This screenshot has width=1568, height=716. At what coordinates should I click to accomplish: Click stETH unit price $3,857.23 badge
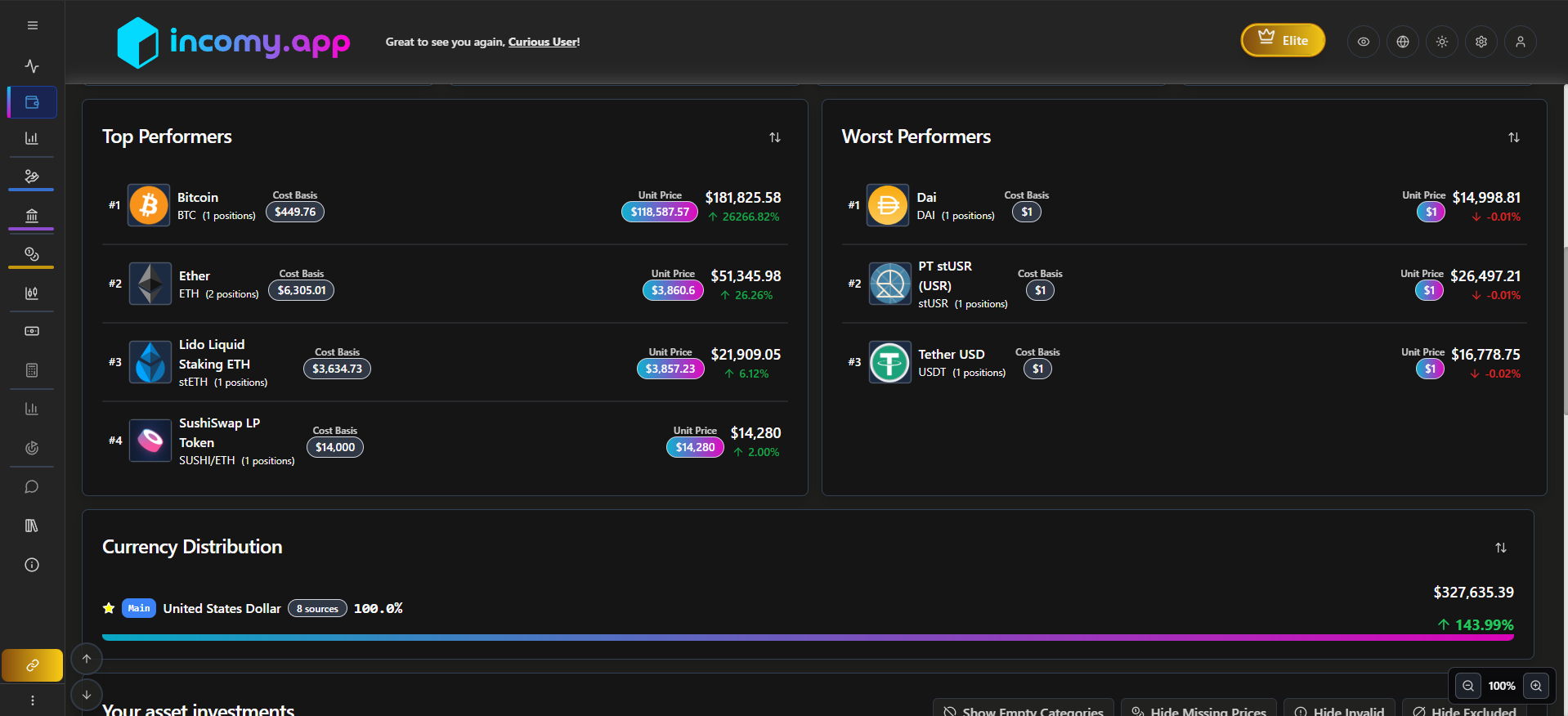tap(670, 369)
